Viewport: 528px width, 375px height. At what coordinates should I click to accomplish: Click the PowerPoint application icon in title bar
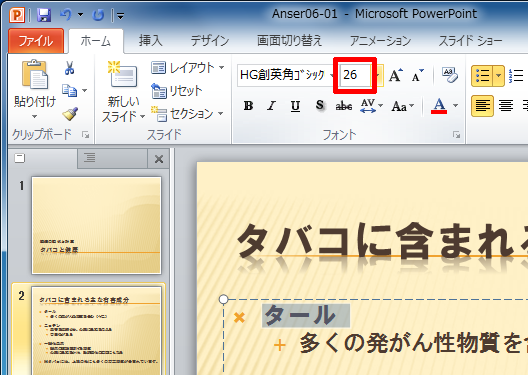pos(16,15)
